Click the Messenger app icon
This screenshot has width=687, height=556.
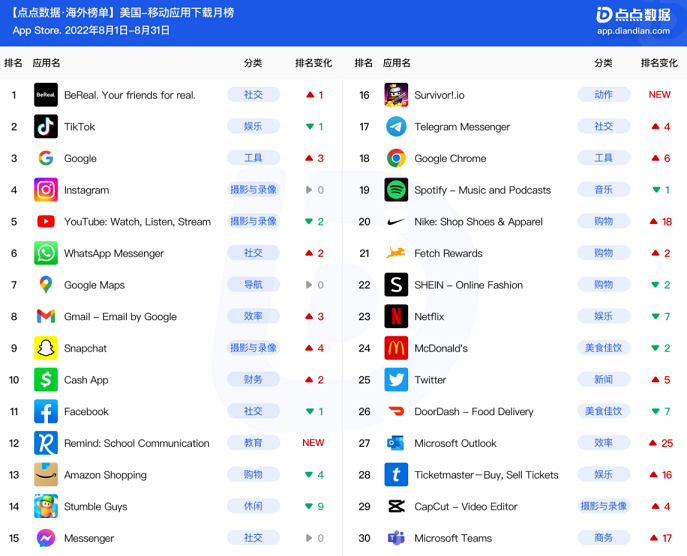[46, 538]
